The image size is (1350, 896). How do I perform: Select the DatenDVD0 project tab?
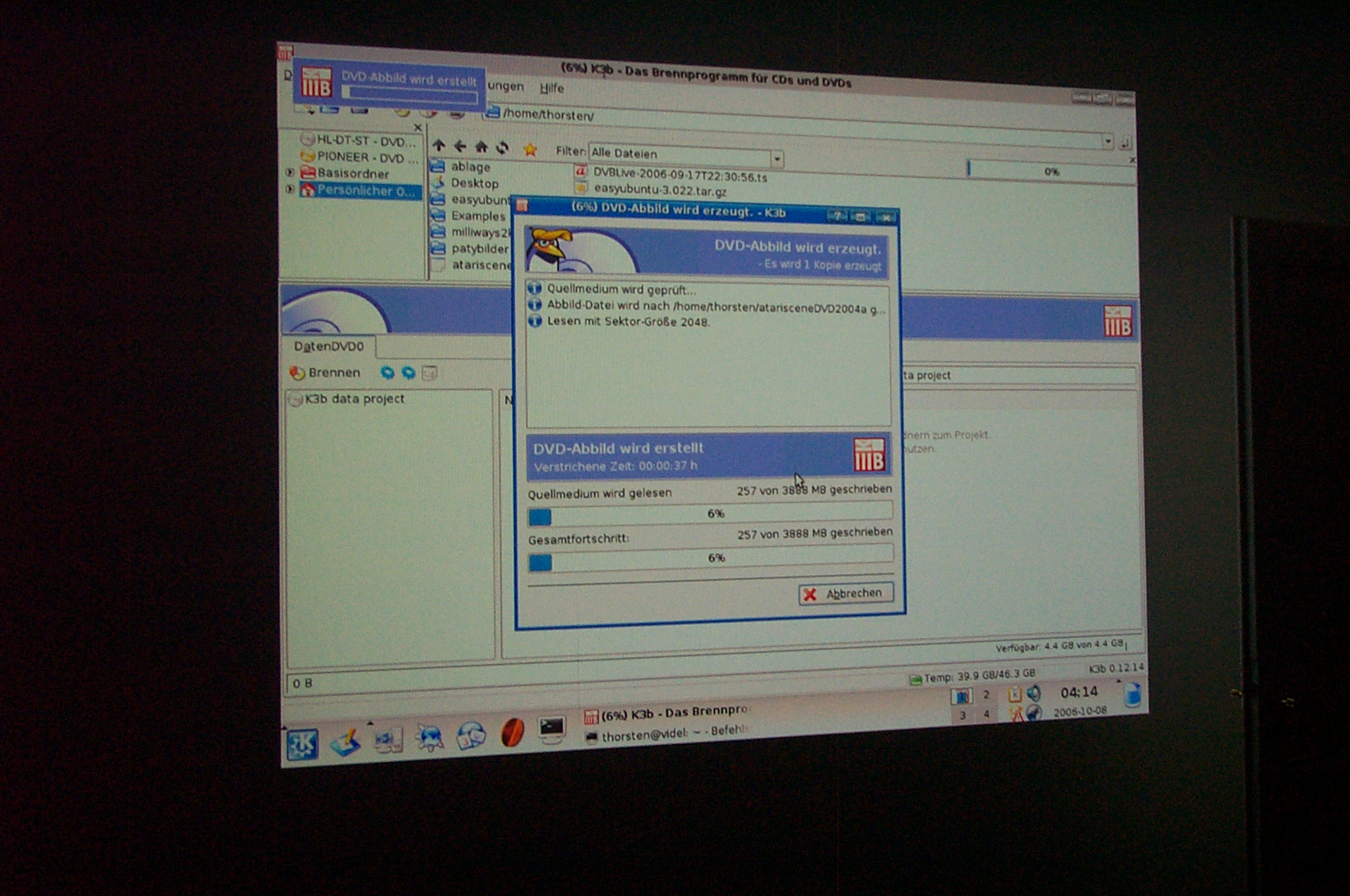(328, 347)
